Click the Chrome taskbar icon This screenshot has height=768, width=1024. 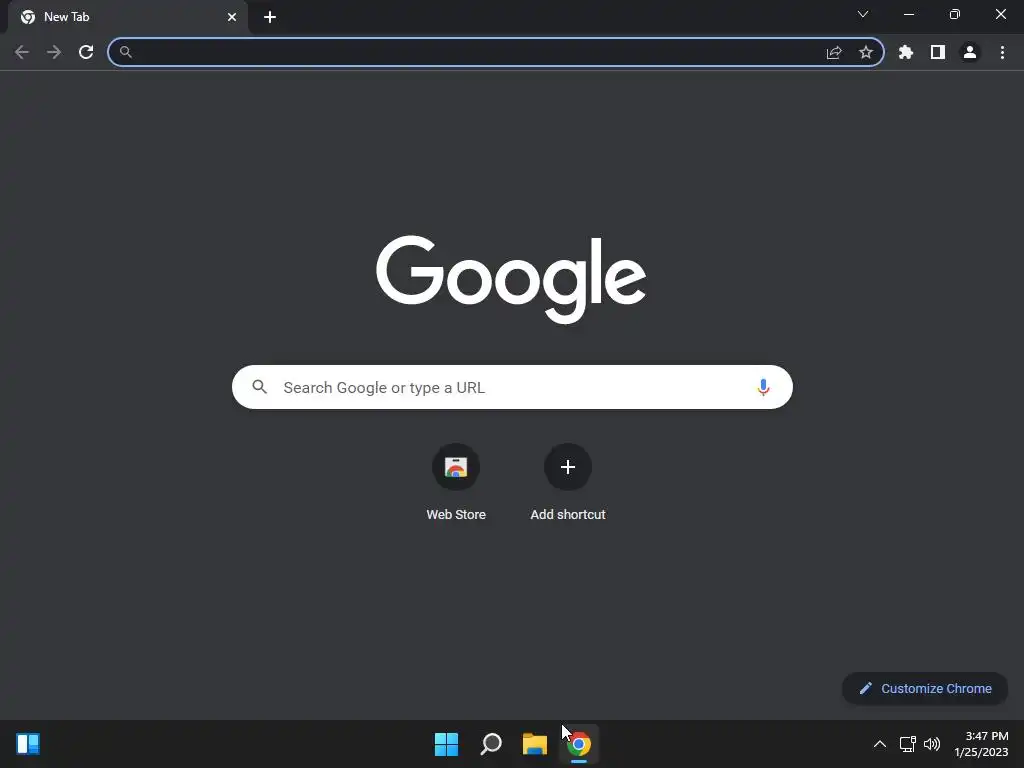[x=579, y=744]
